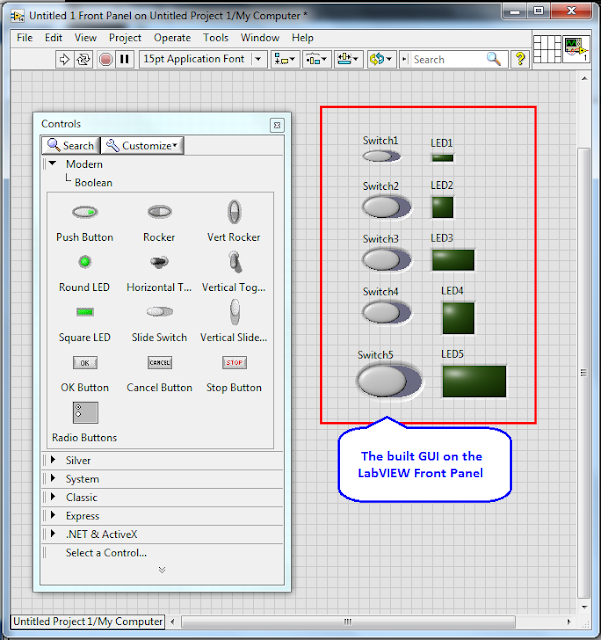Open the Reorder toolbar menu
This screenshot has width=601, height=640.
pyautogui.click(x=381, y=60)
